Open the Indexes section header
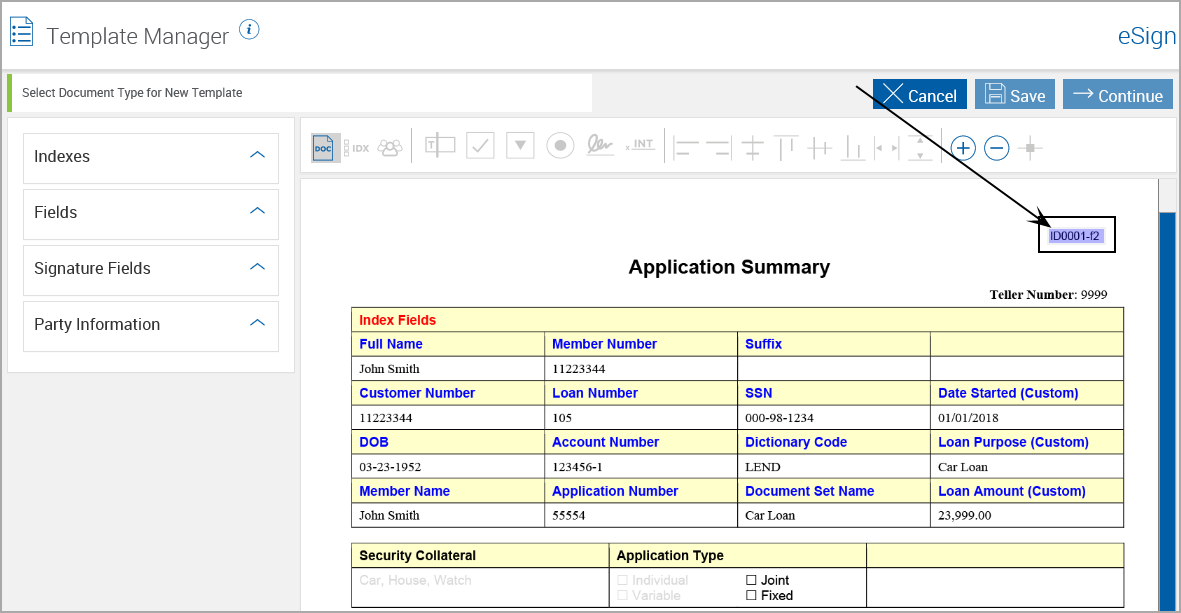 (x=151, y=158)
